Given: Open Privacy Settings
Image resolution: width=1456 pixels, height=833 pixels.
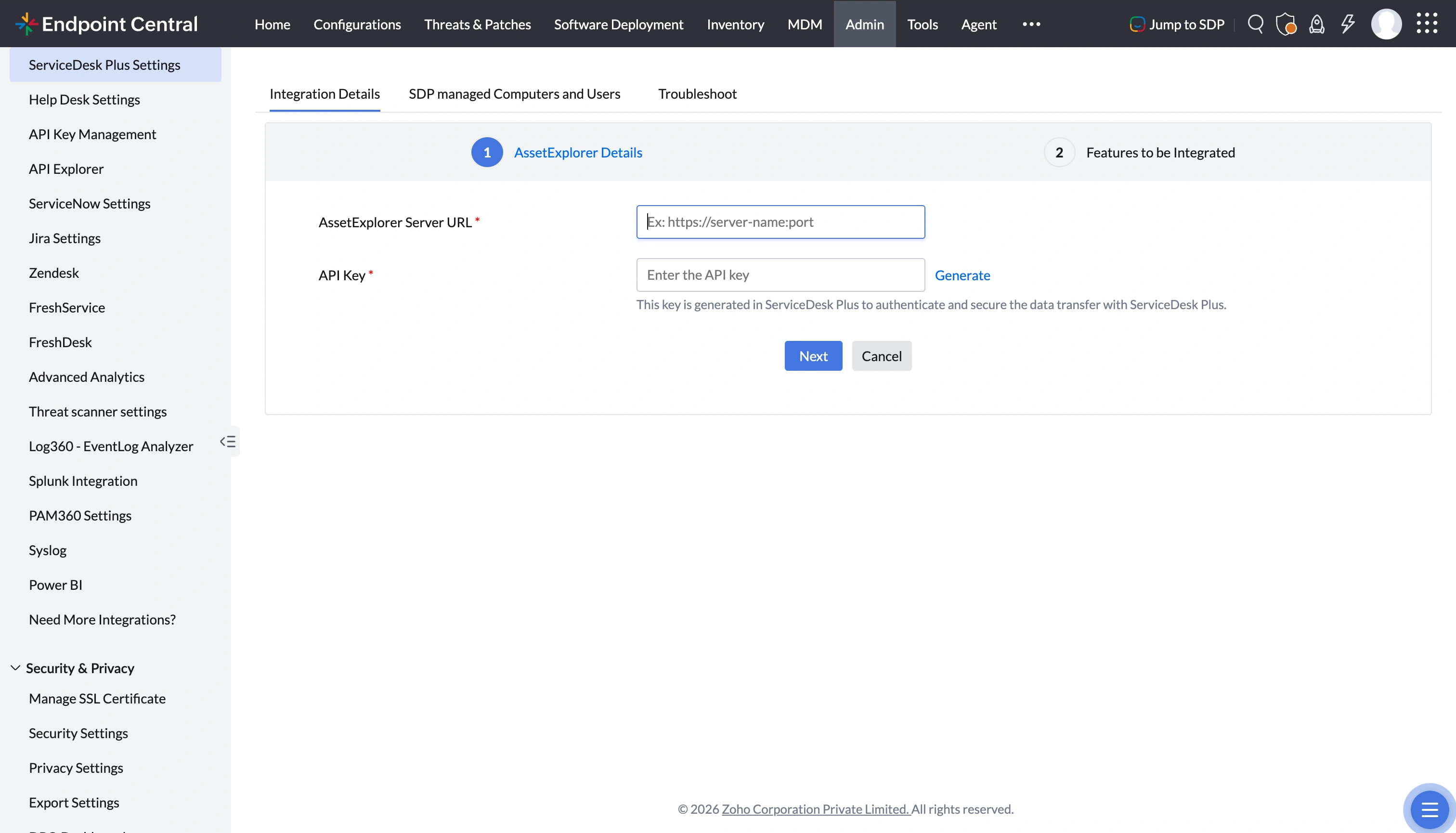Looking at the screenshot, I should click(x=76, y=768).
